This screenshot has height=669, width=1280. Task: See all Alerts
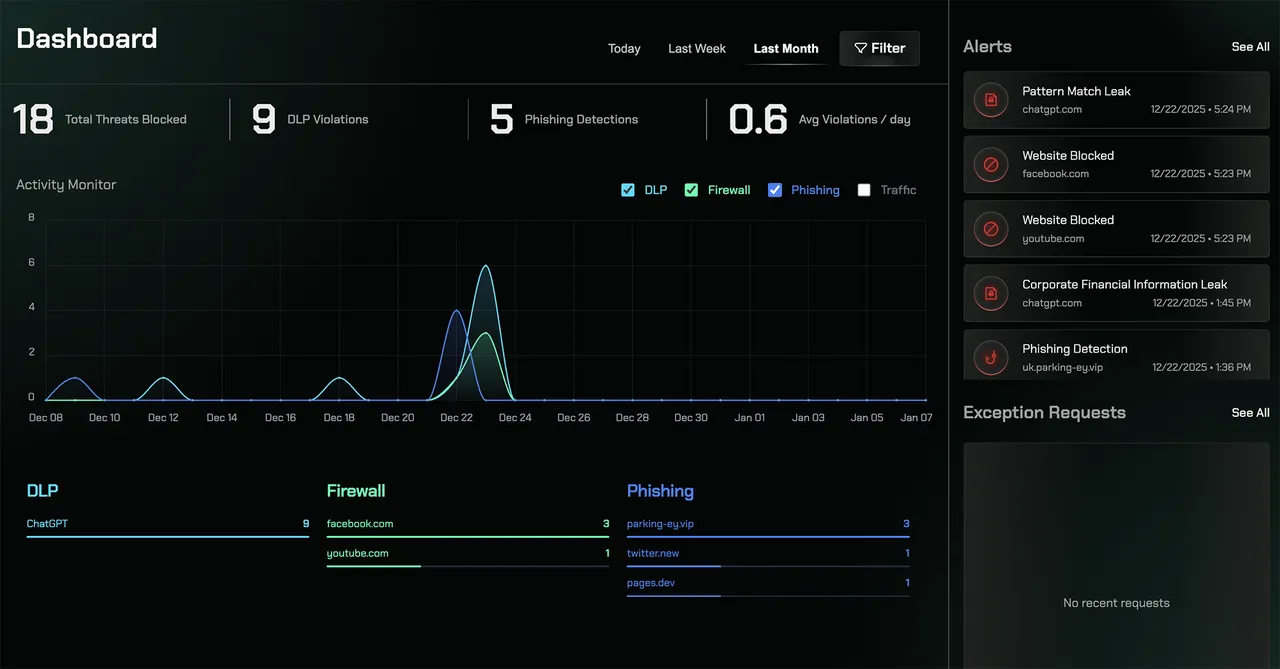tap(1250, 47)
